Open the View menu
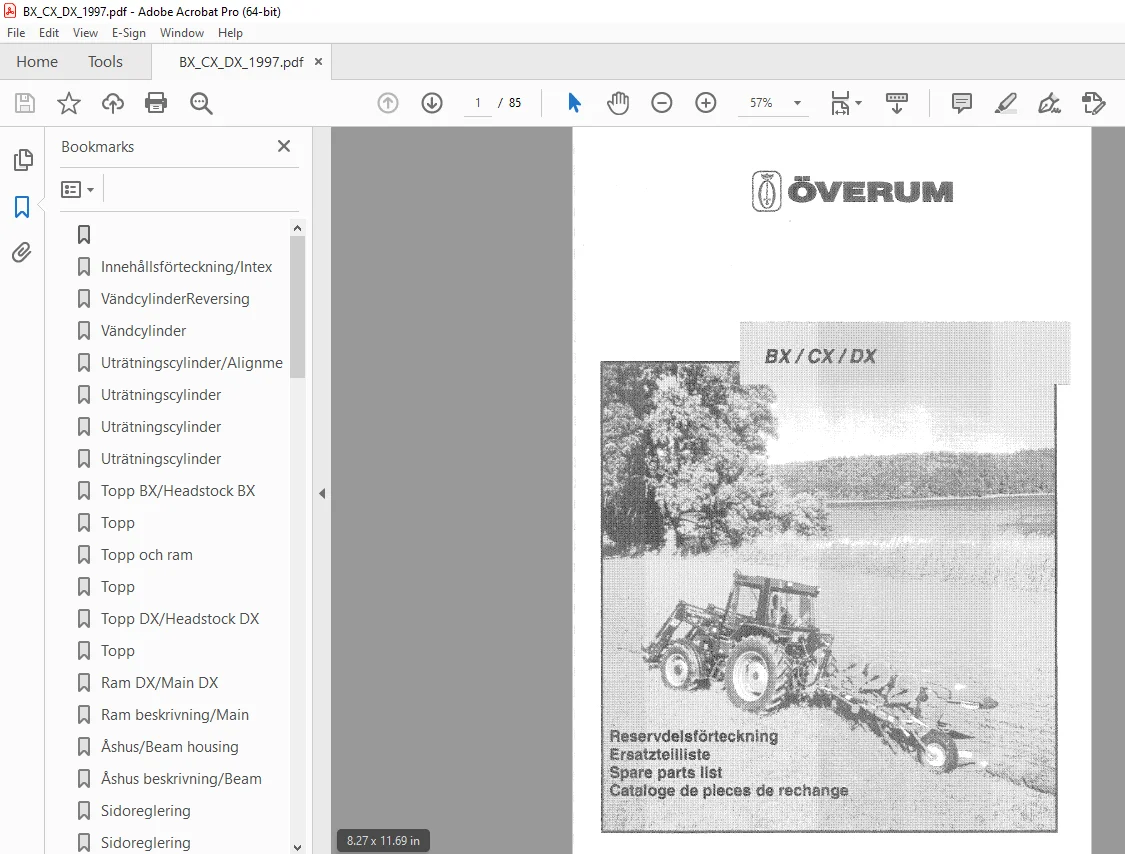The image size is (1125, 854). coord(85,33)
